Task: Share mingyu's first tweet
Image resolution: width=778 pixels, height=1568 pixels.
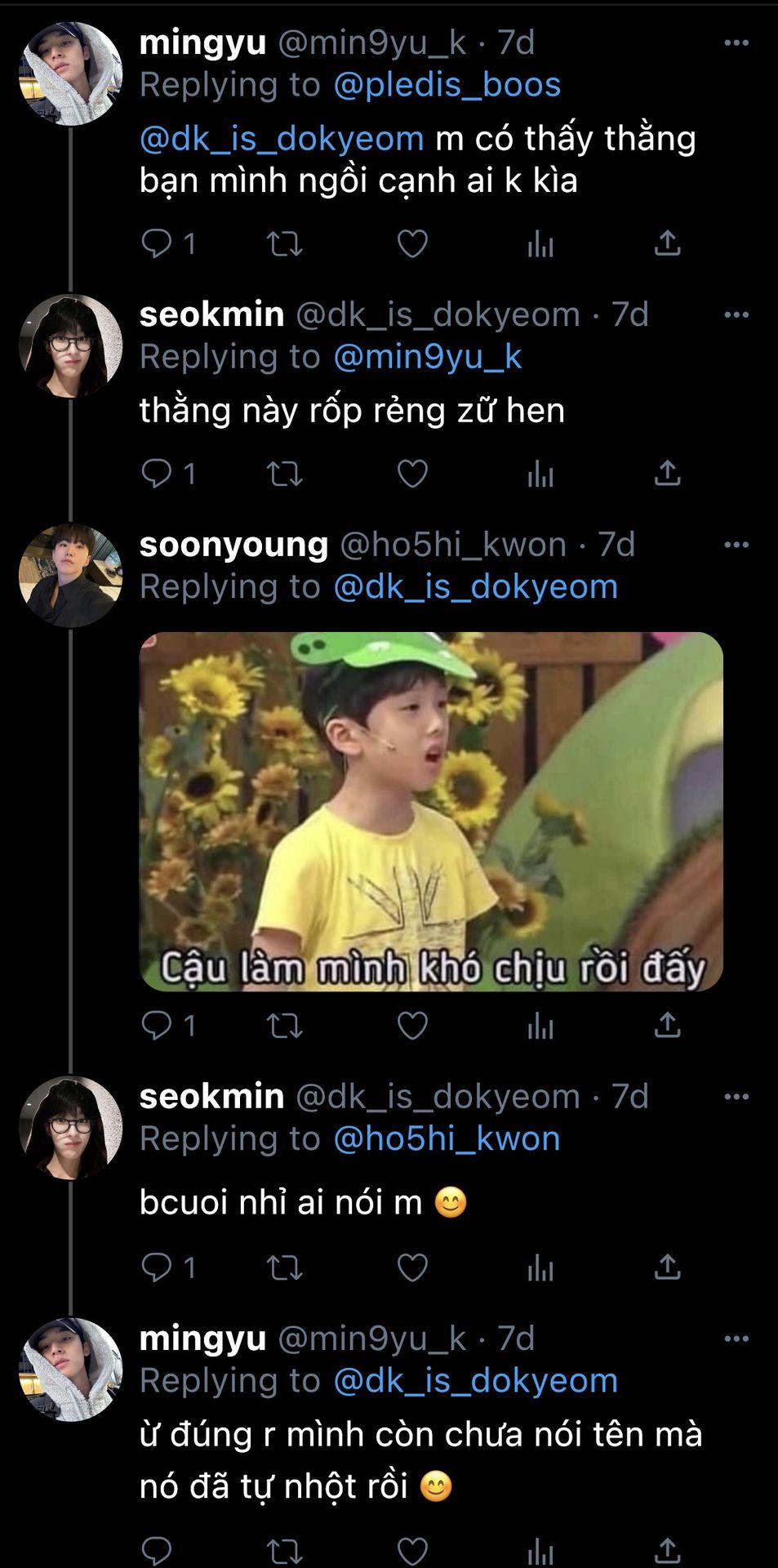Action: [667, 243]
